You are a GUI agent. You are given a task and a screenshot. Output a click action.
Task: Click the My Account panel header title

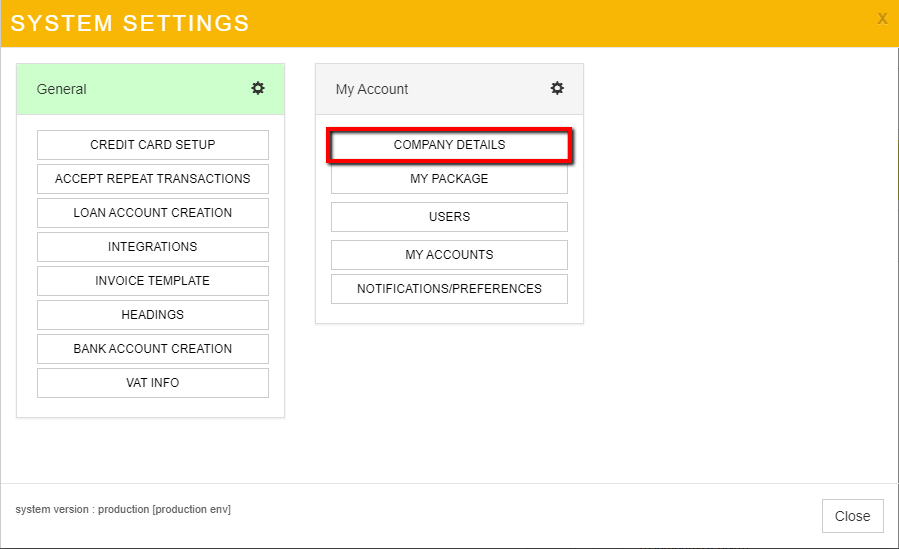tap(372, 89)
